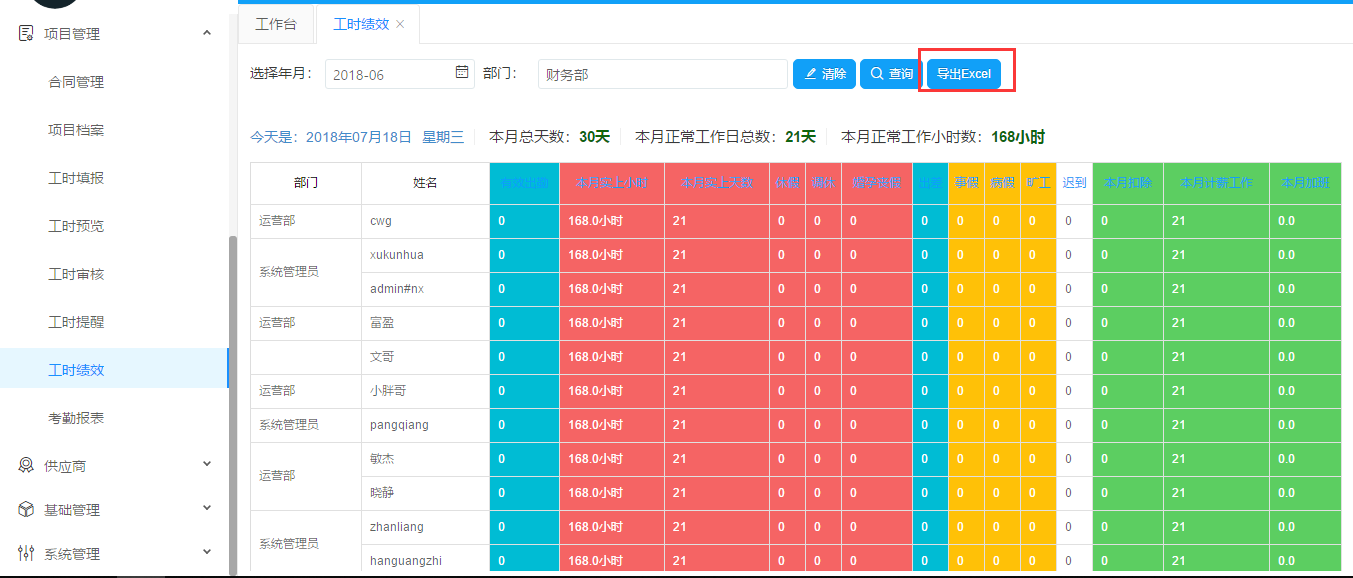
Task: Open 工时填报 in the sidebar
Action: tap(76, 178)
